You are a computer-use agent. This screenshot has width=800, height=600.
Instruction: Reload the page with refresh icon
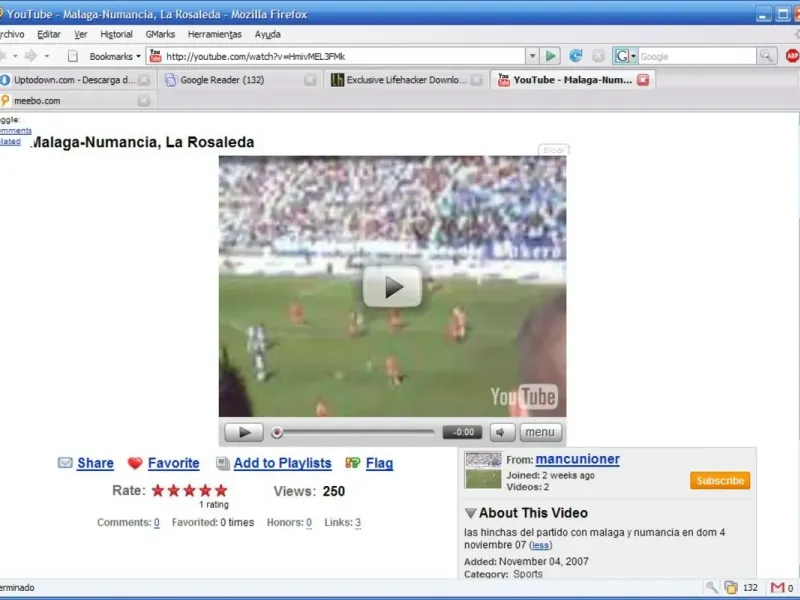click(x=576, y=56)
